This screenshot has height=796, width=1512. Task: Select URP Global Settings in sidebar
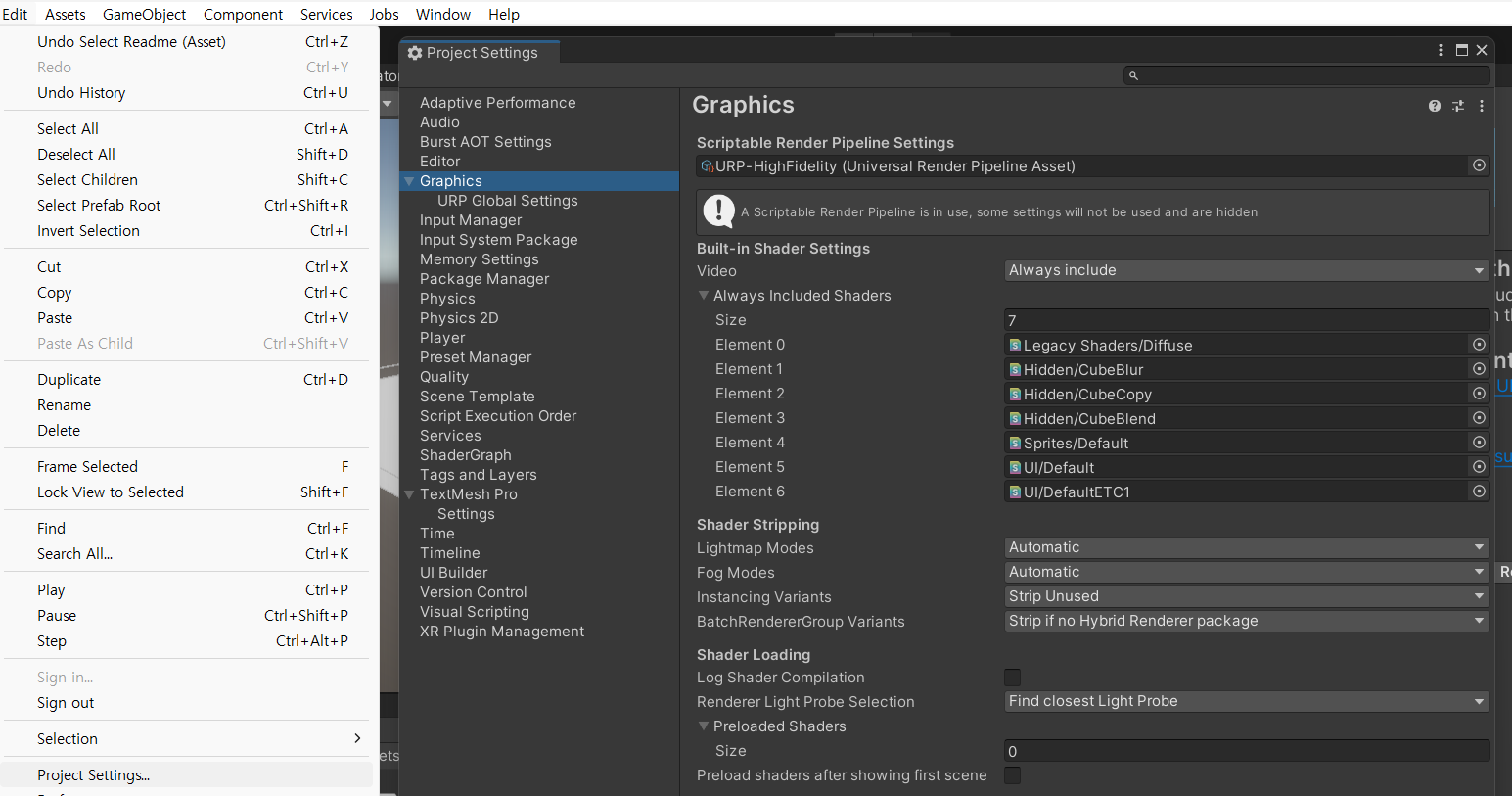point(507,201)
